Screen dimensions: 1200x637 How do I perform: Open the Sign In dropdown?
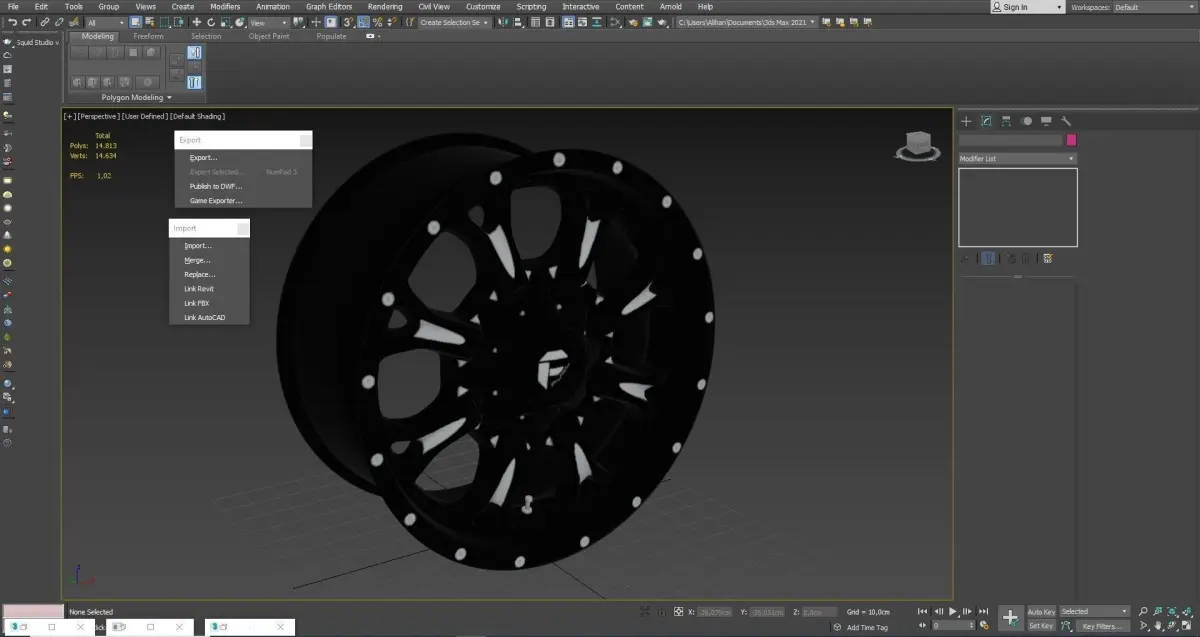pos(1027,7)
